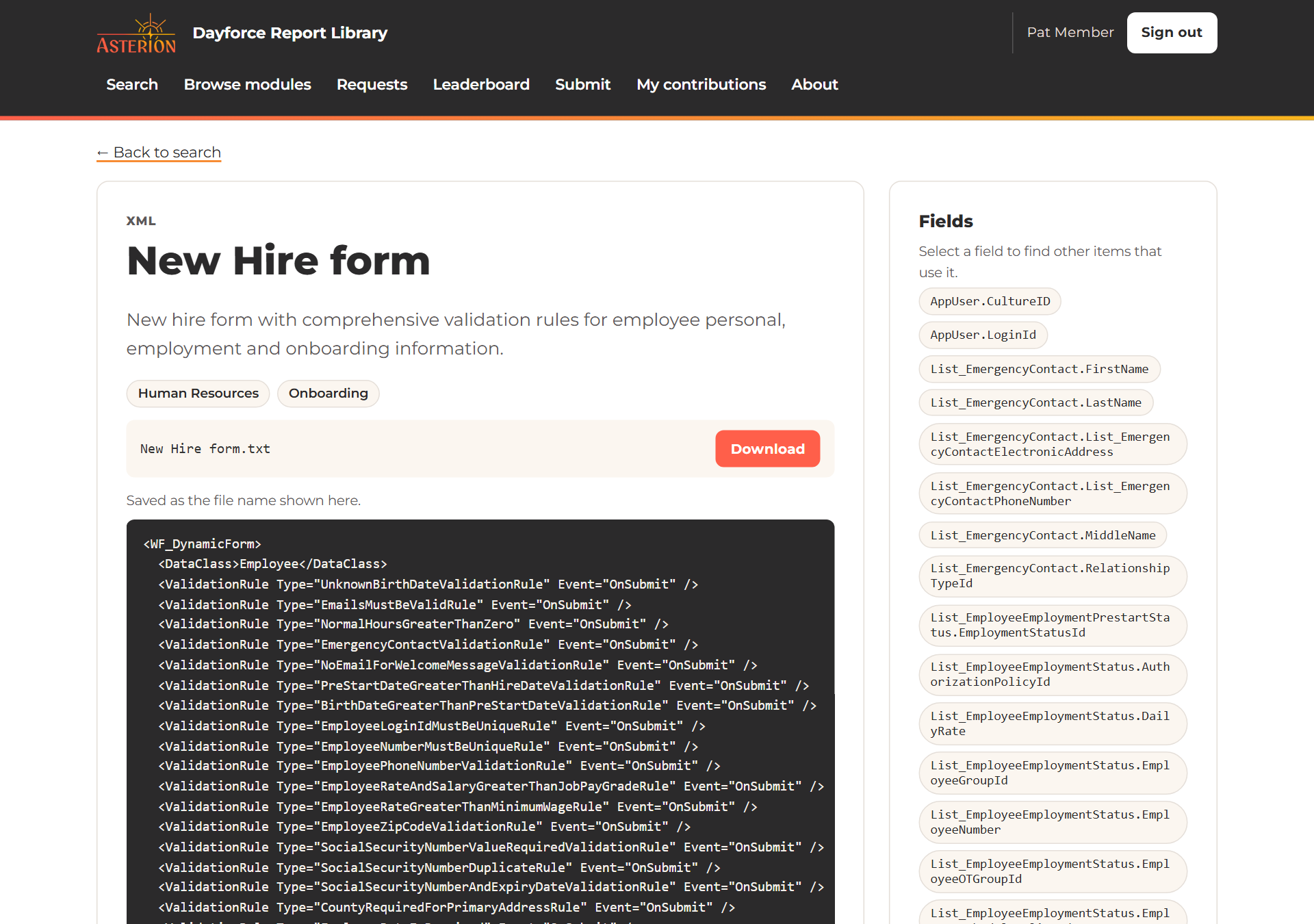Screen dimensions: 1314x924
Task: View the Leaderboard page
Action: (x=481, y=84)
